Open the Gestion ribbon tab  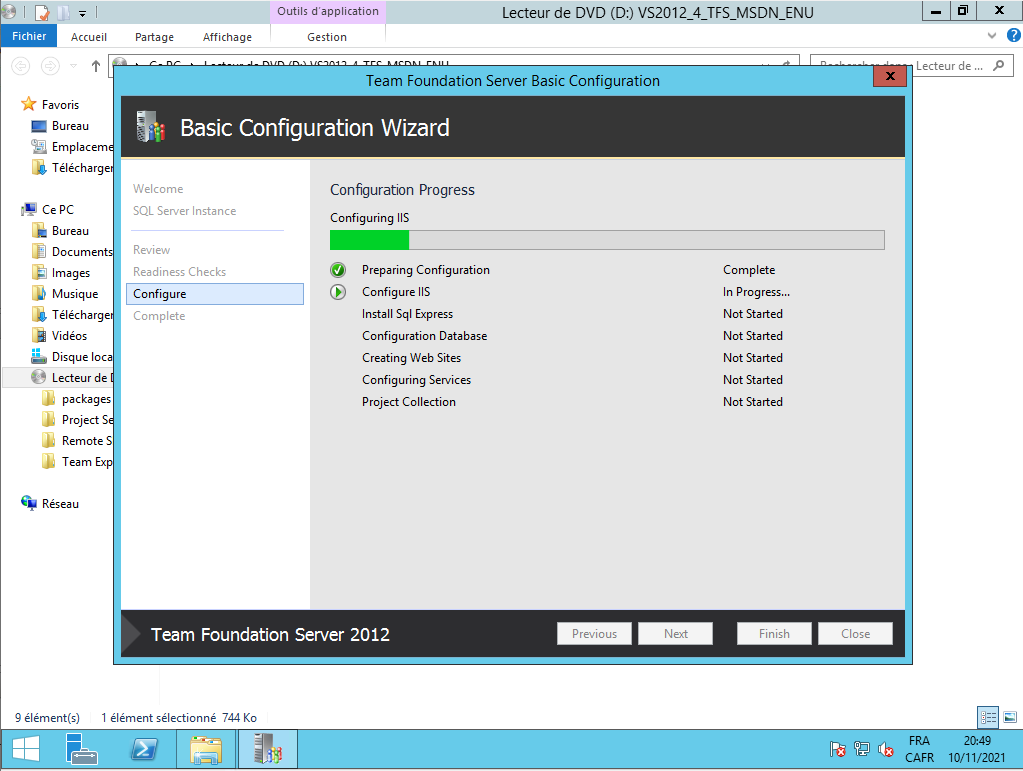click(327, 37)
